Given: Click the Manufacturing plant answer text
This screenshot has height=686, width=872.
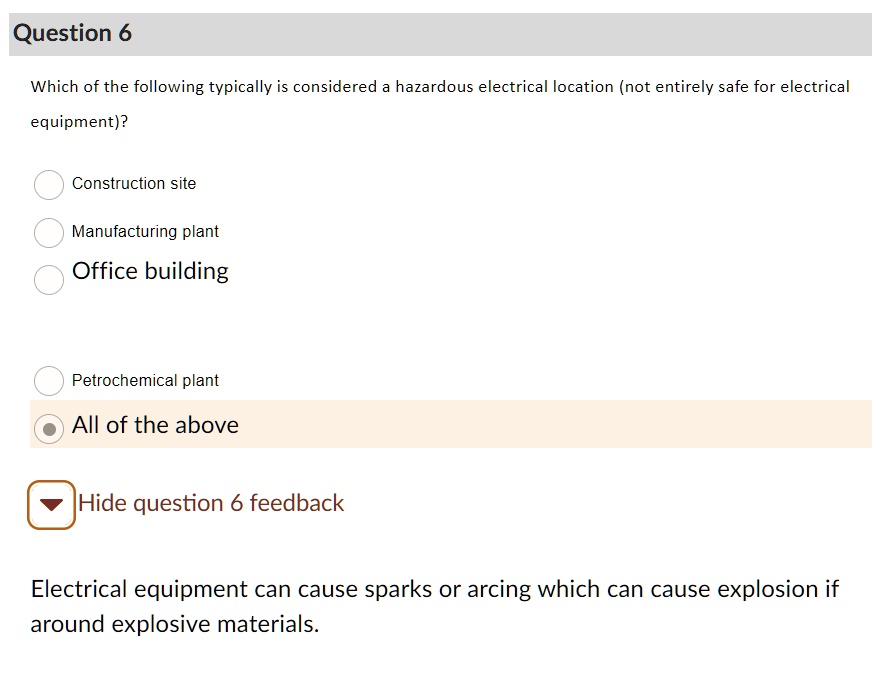Looking at the screenshot, I should [144, 232].
